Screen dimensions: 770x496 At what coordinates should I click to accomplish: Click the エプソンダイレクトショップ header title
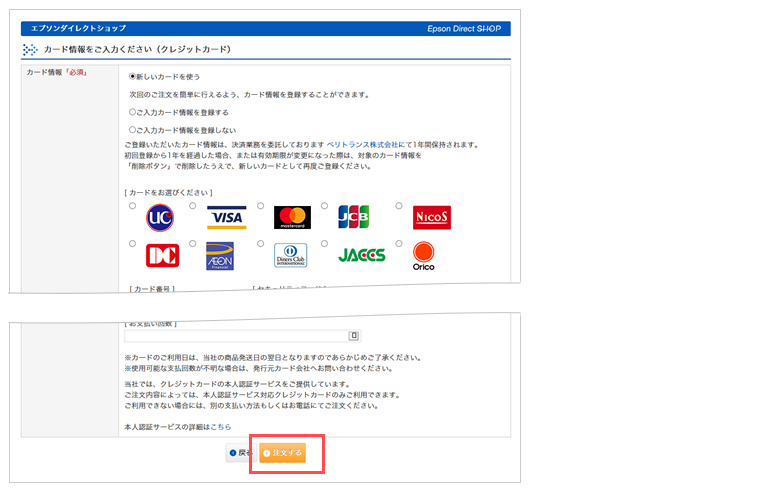pos(79,28)
